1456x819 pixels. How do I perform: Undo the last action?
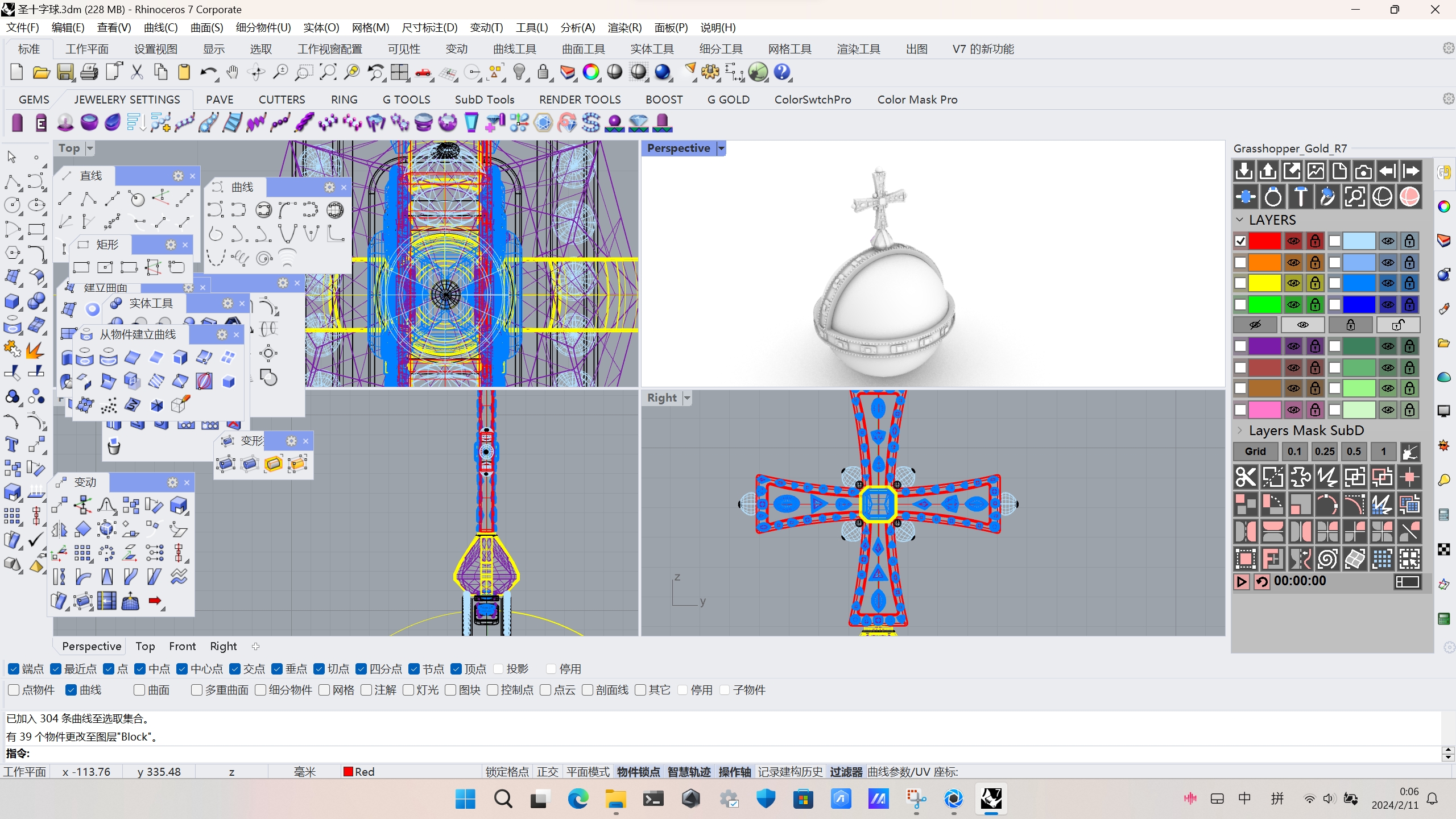click(208, 72)
